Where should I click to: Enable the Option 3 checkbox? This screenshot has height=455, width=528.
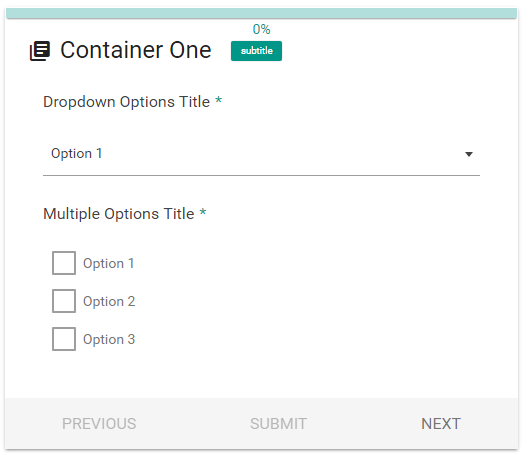(x=64, y=339)
